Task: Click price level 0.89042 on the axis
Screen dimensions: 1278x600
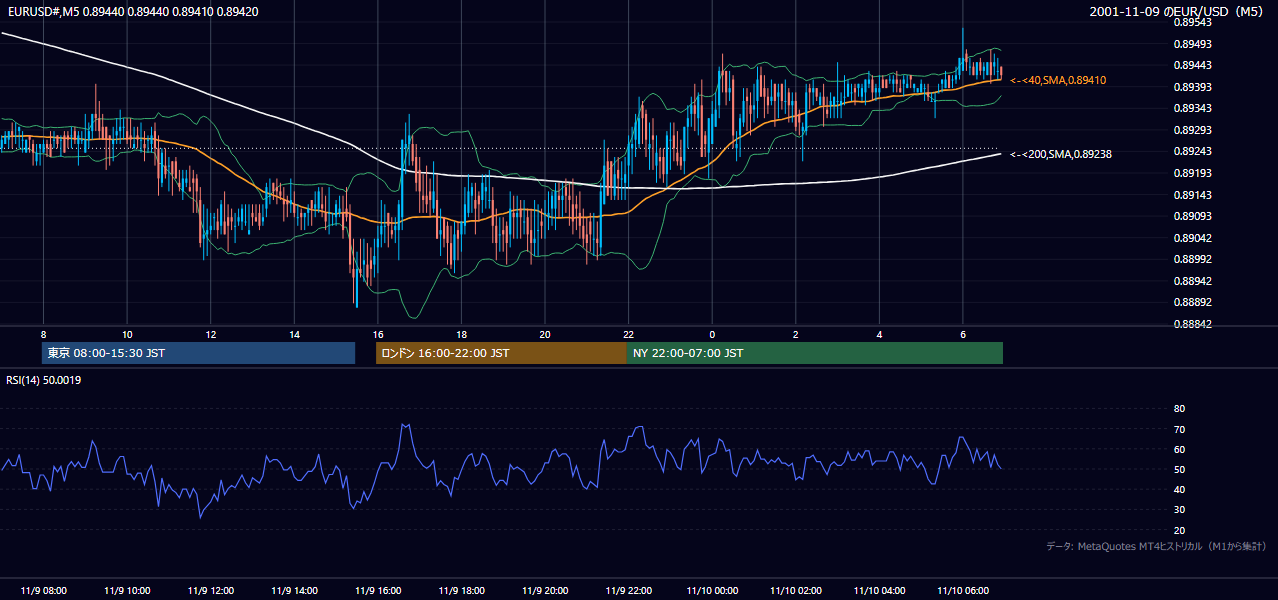Action: pyautogui.click(x=1194, y=238)
